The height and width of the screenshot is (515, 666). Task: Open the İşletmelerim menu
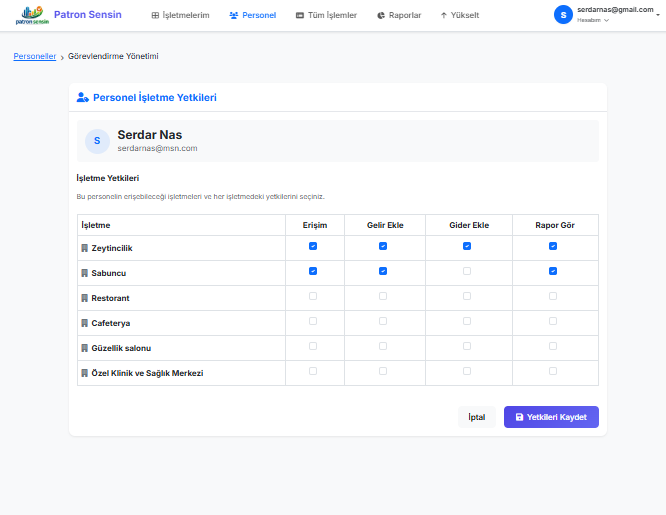click(181, 15)
